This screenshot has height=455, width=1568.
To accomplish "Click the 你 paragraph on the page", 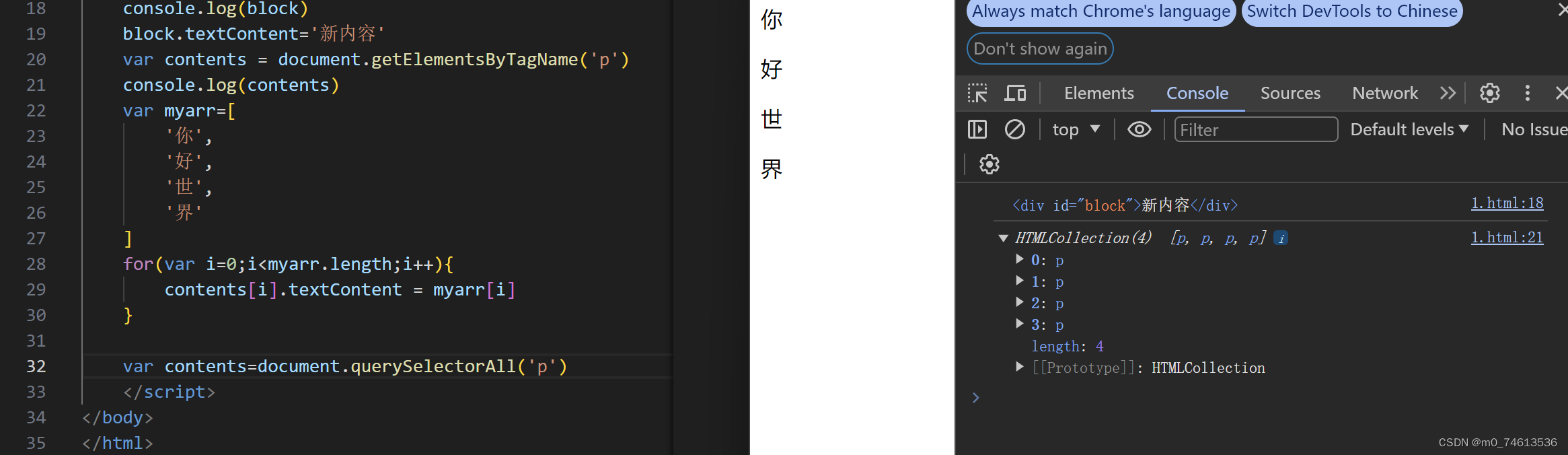I will (772, 20).
